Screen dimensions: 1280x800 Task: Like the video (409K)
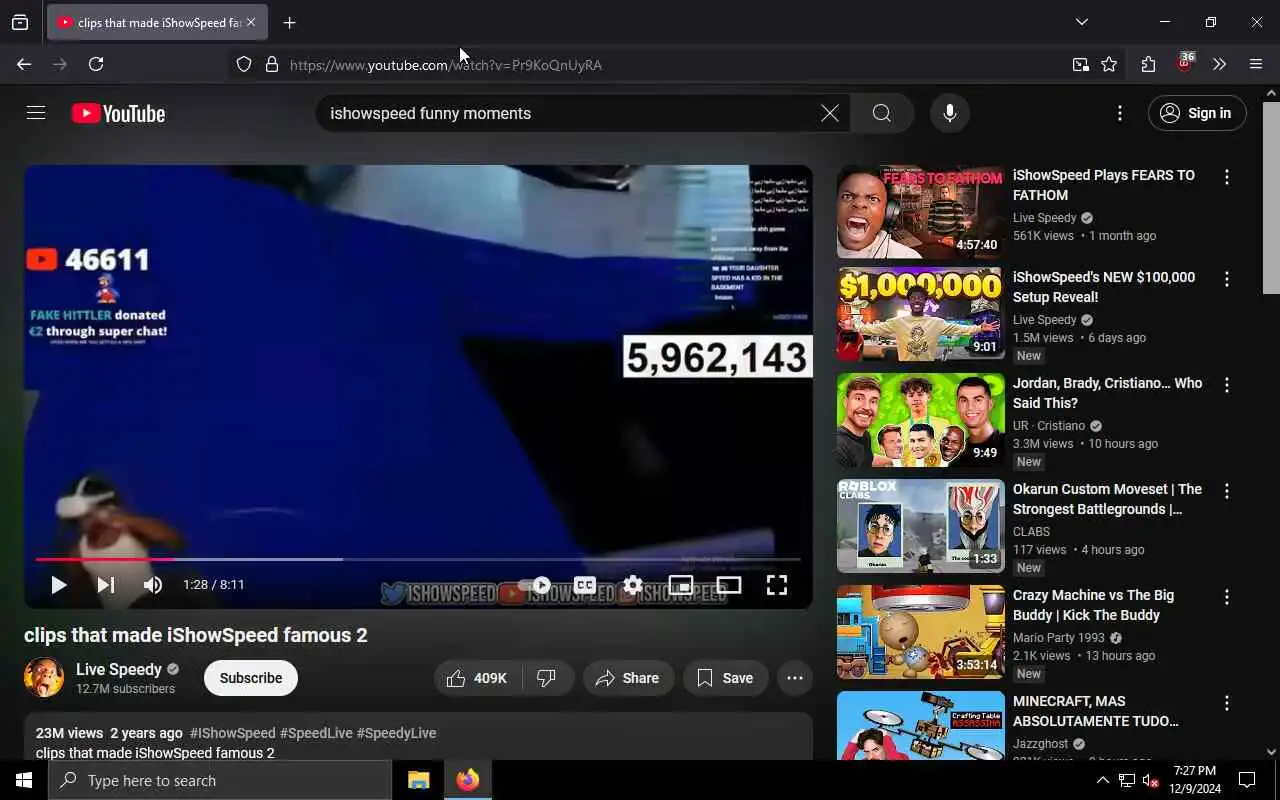(x=477, y=678)
